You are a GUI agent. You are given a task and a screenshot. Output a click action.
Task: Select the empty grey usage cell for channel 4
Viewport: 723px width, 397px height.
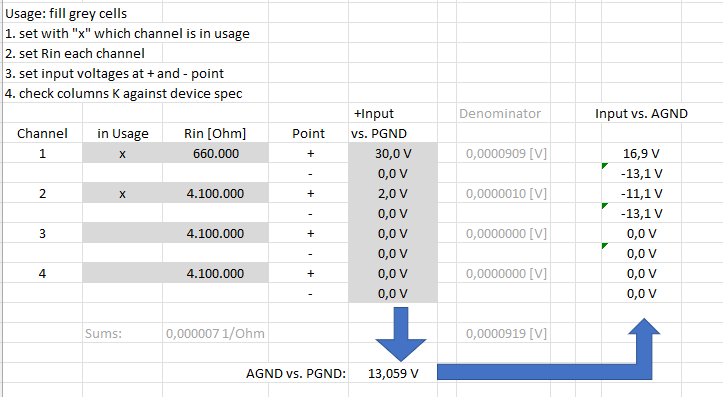(x=123, y=274)
